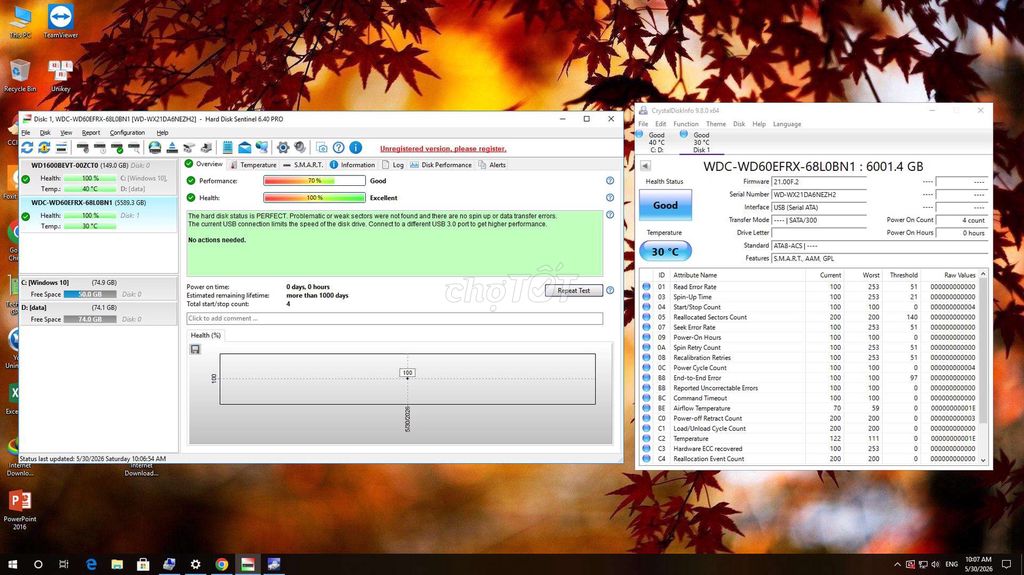Screen dimensions: 1024x575
Task: Open the Disk menu in Hard Disk Sentinel
Action: [45, 133]
